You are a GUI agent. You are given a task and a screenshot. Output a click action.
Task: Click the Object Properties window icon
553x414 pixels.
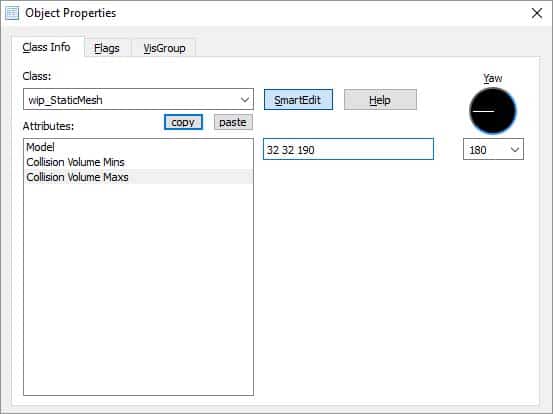12,13
